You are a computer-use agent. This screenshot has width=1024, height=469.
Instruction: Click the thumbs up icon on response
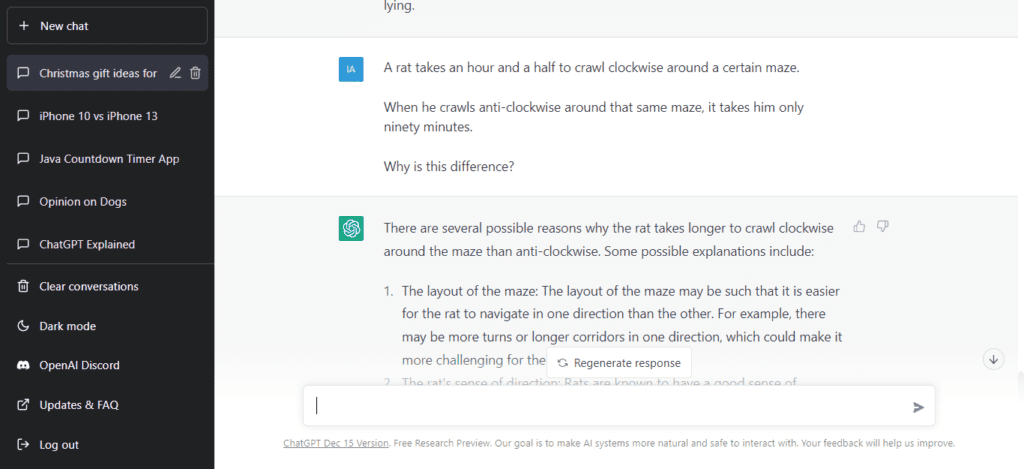859,227
